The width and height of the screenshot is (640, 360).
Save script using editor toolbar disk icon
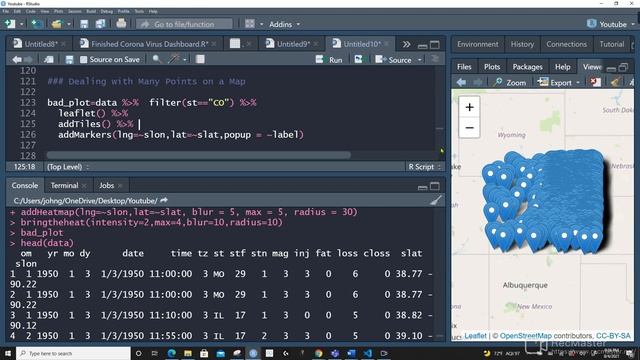(69, 60)
